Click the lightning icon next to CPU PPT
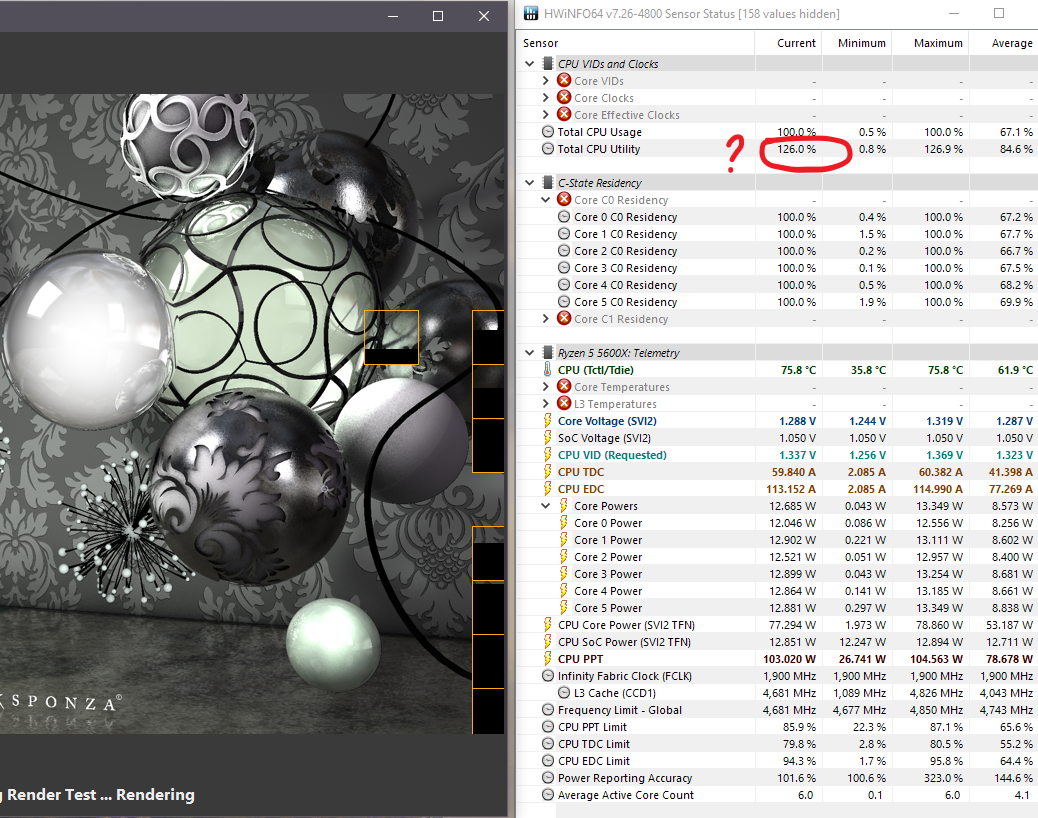 (547, 659)
